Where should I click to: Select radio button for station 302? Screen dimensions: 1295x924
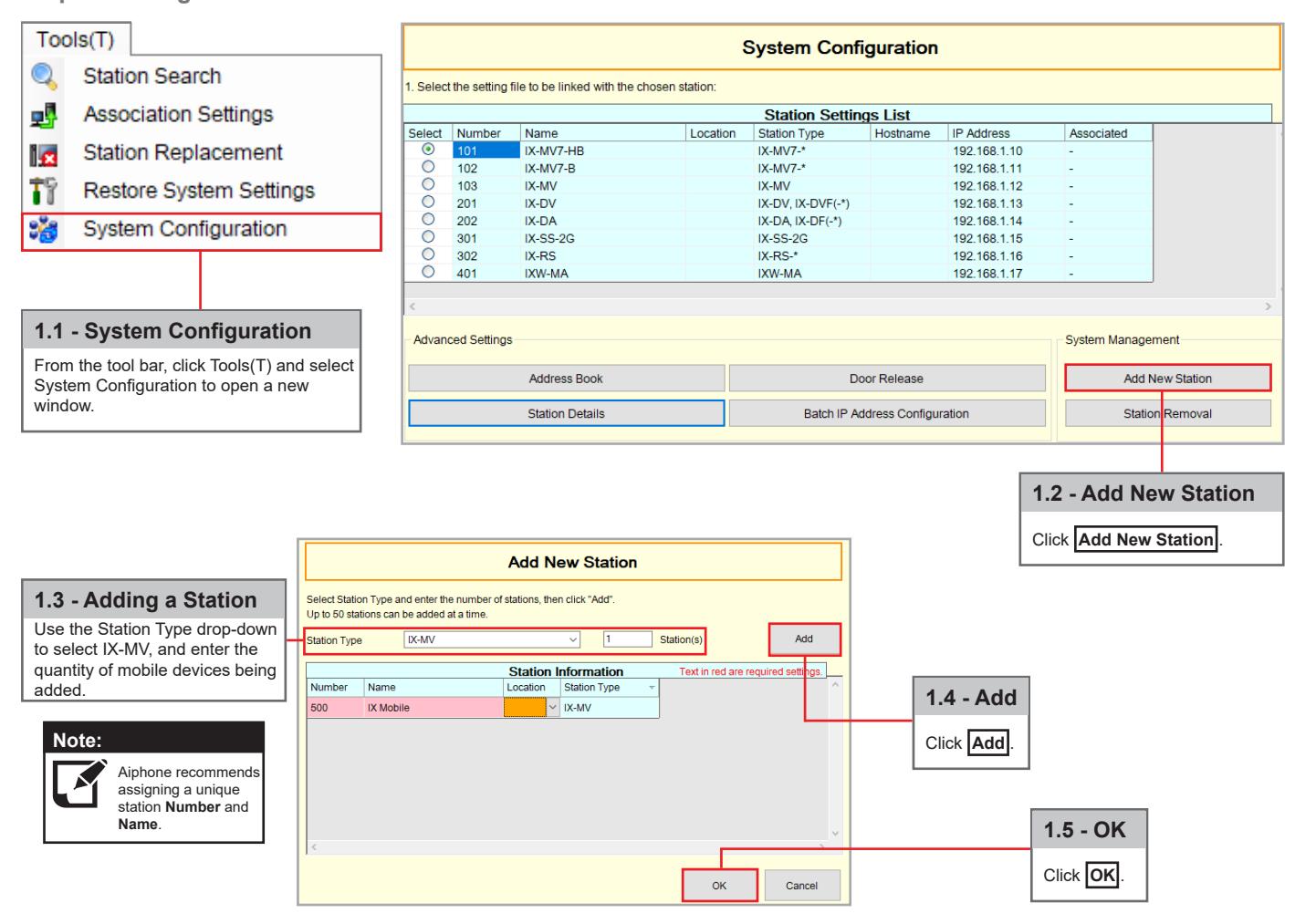click(x=427, y=254)
